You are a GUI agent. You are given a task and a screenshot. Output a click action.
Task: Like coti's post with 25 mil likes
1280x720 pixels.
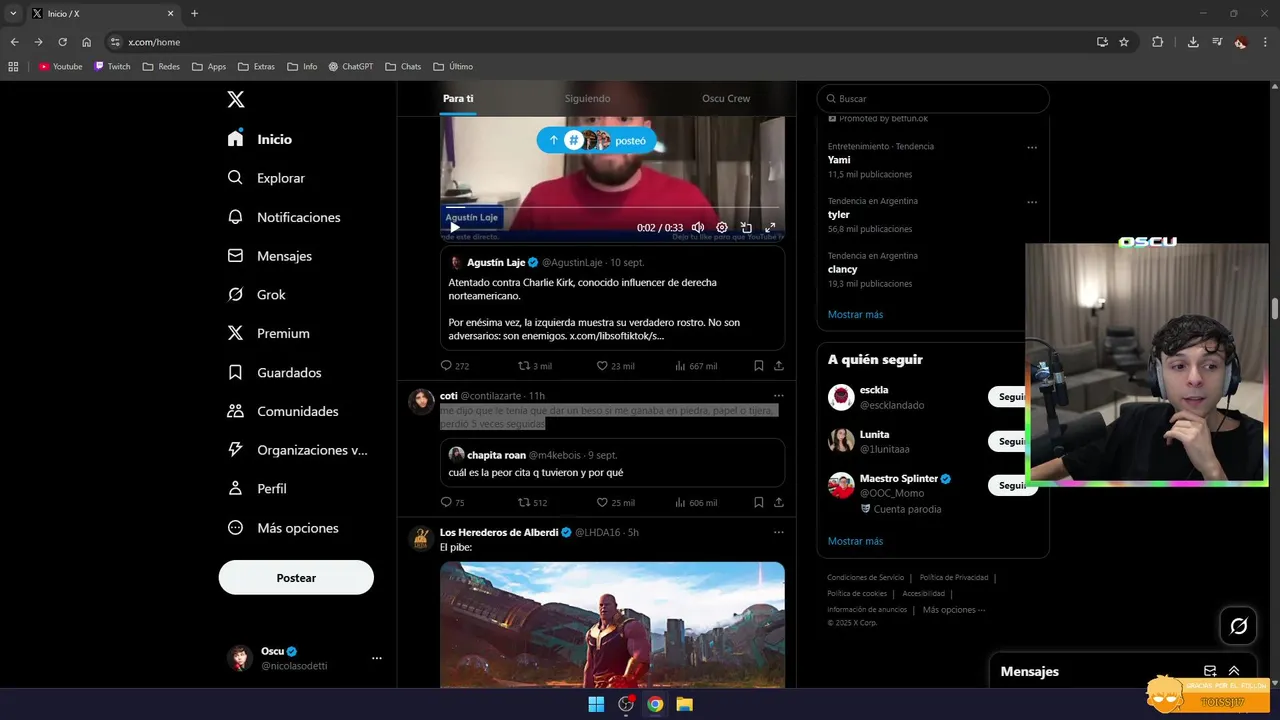pyautogui.click(x=615, y=502)
